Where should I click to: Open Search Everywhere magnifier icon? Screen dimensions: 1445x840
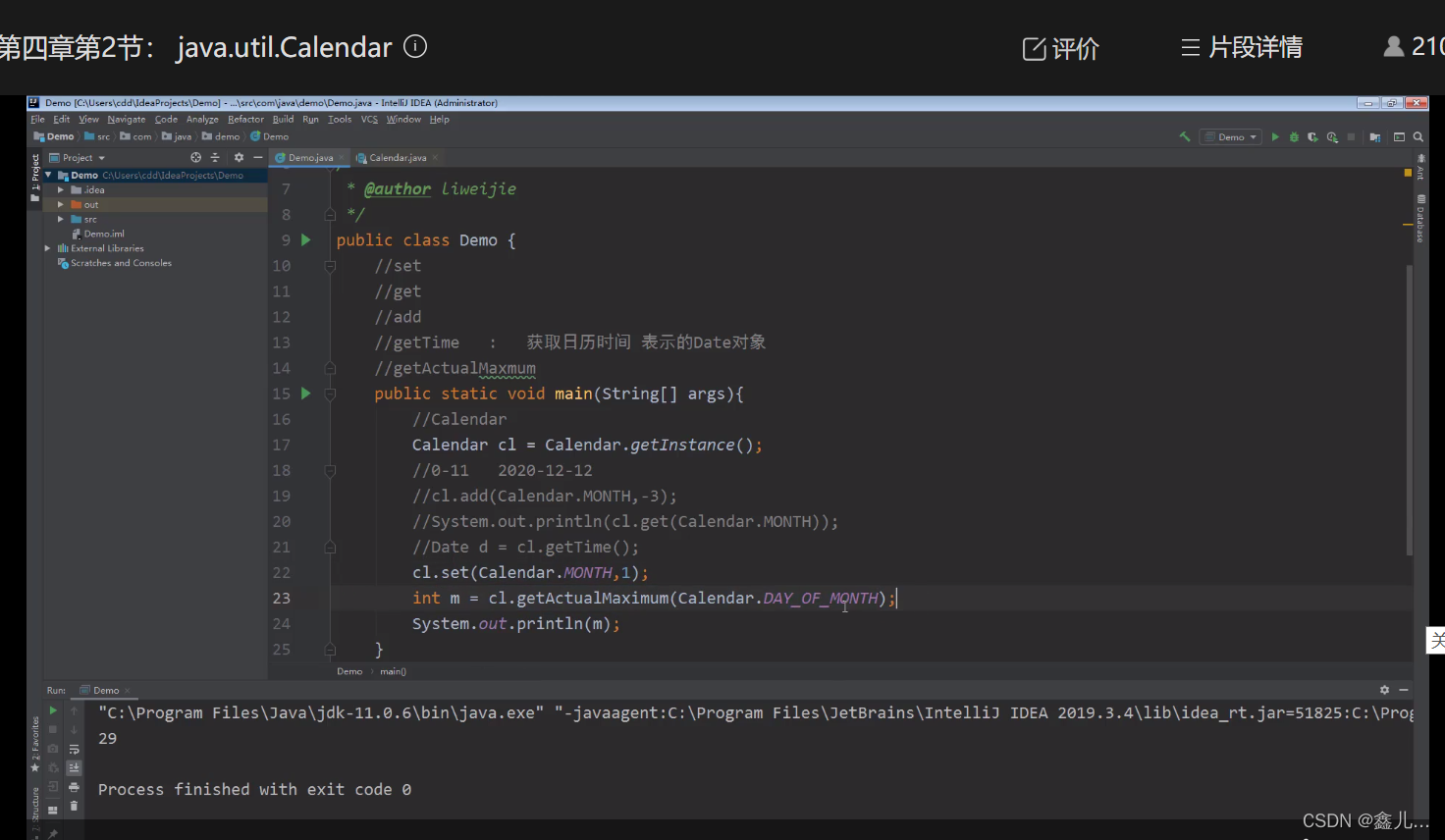click(1418, 137)
